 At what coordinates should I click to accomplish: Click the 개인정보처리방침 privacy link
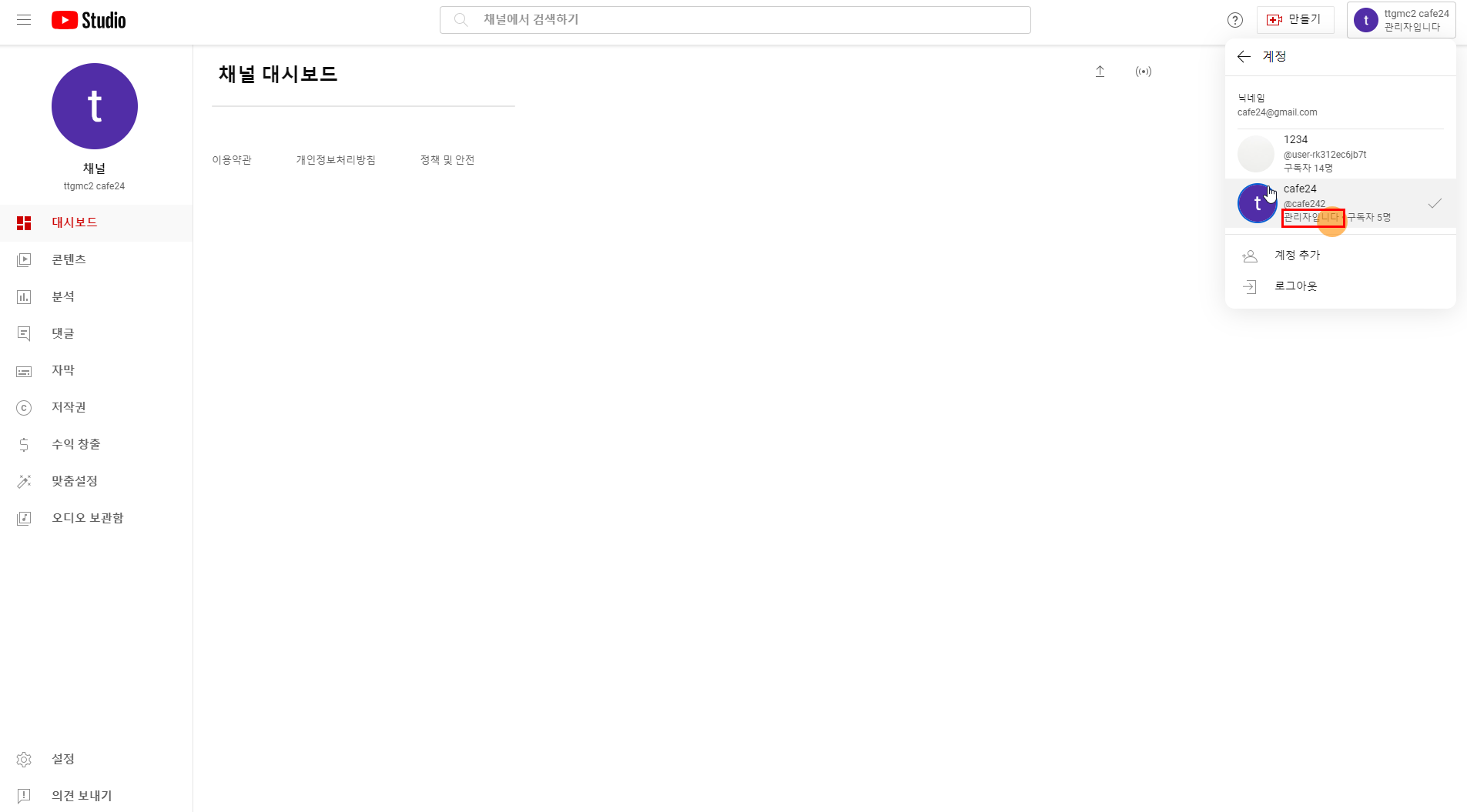(336, 160)
